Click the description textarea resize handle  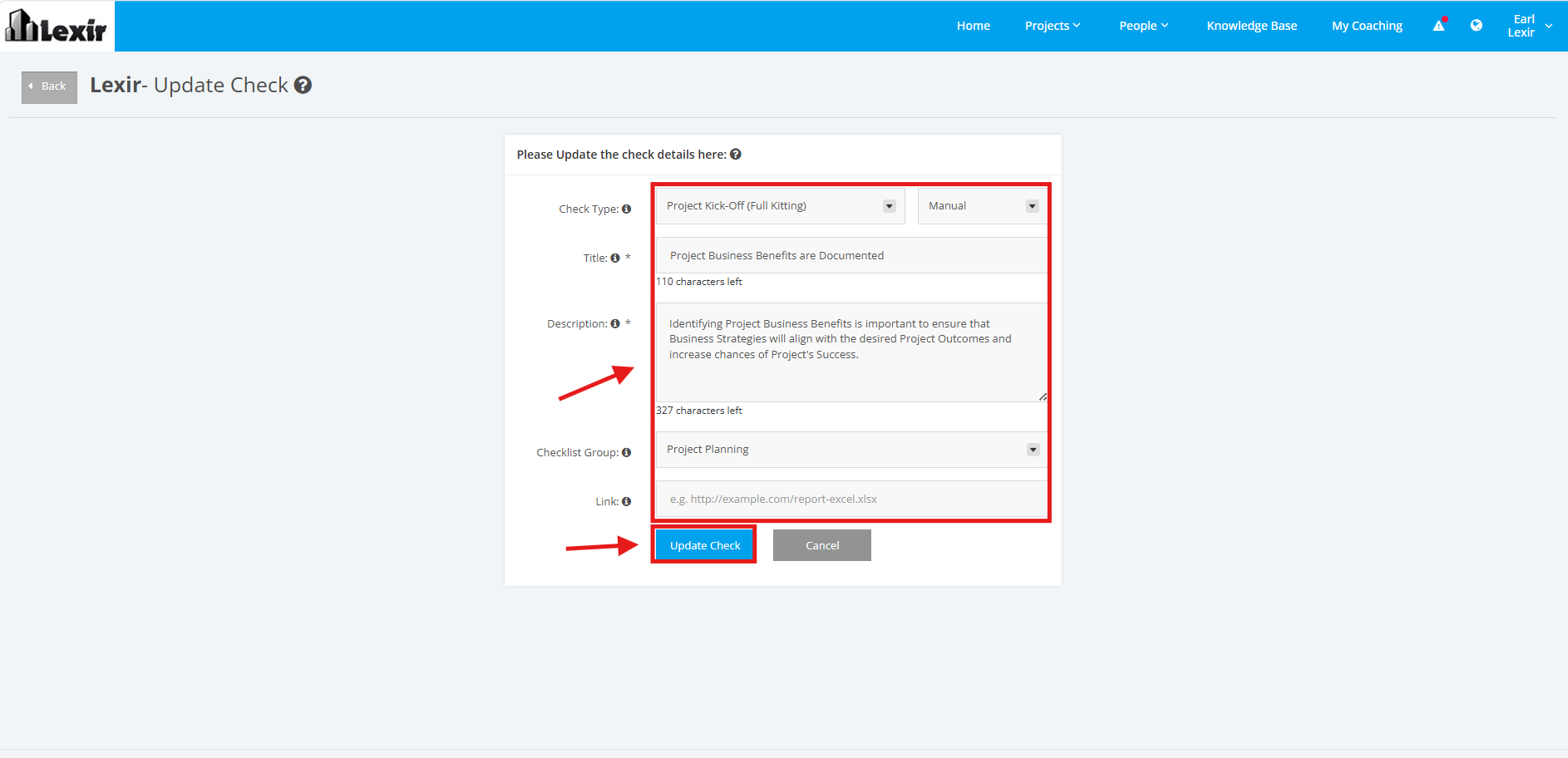click(x=1043, y=396)
